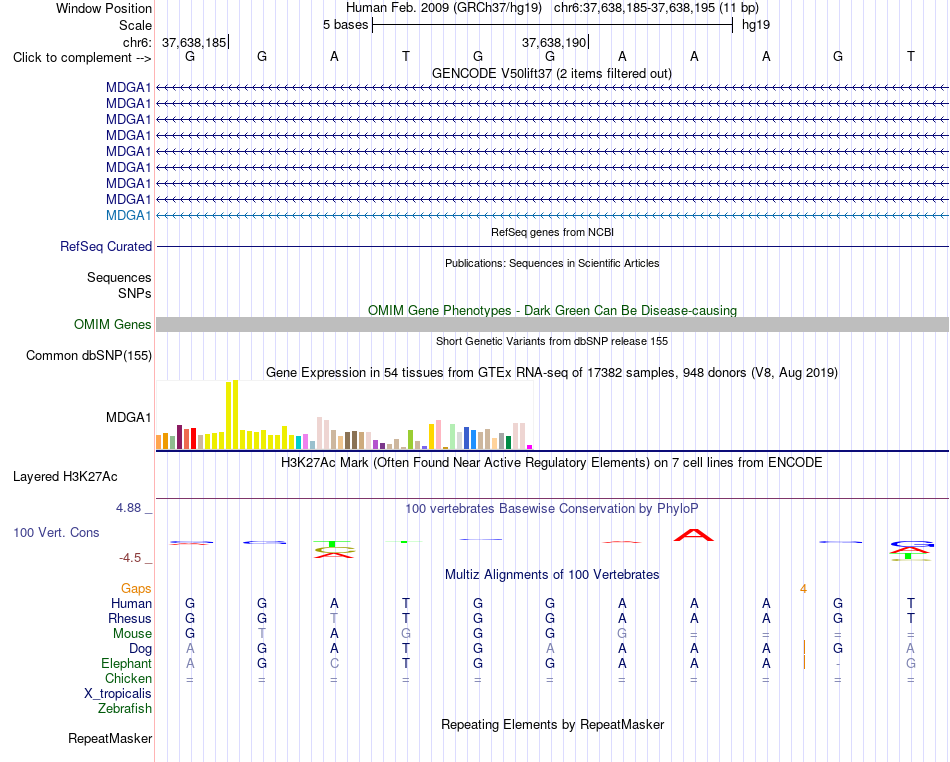Screen dimensions: 950x762
Task: Click the Chicken species label
Action: [x=128, y=678]
